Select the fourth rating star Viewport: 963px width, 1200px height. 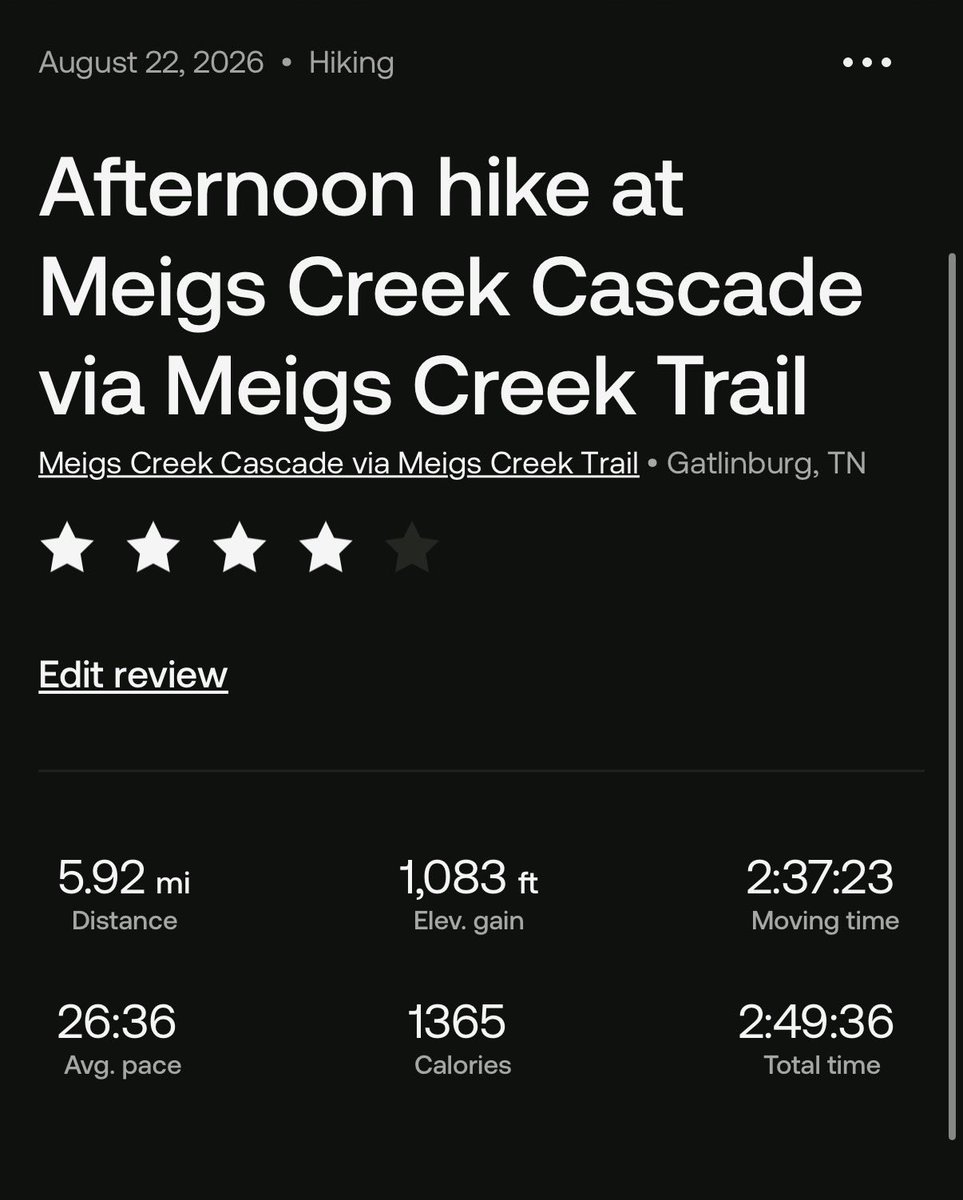point(326,551)
